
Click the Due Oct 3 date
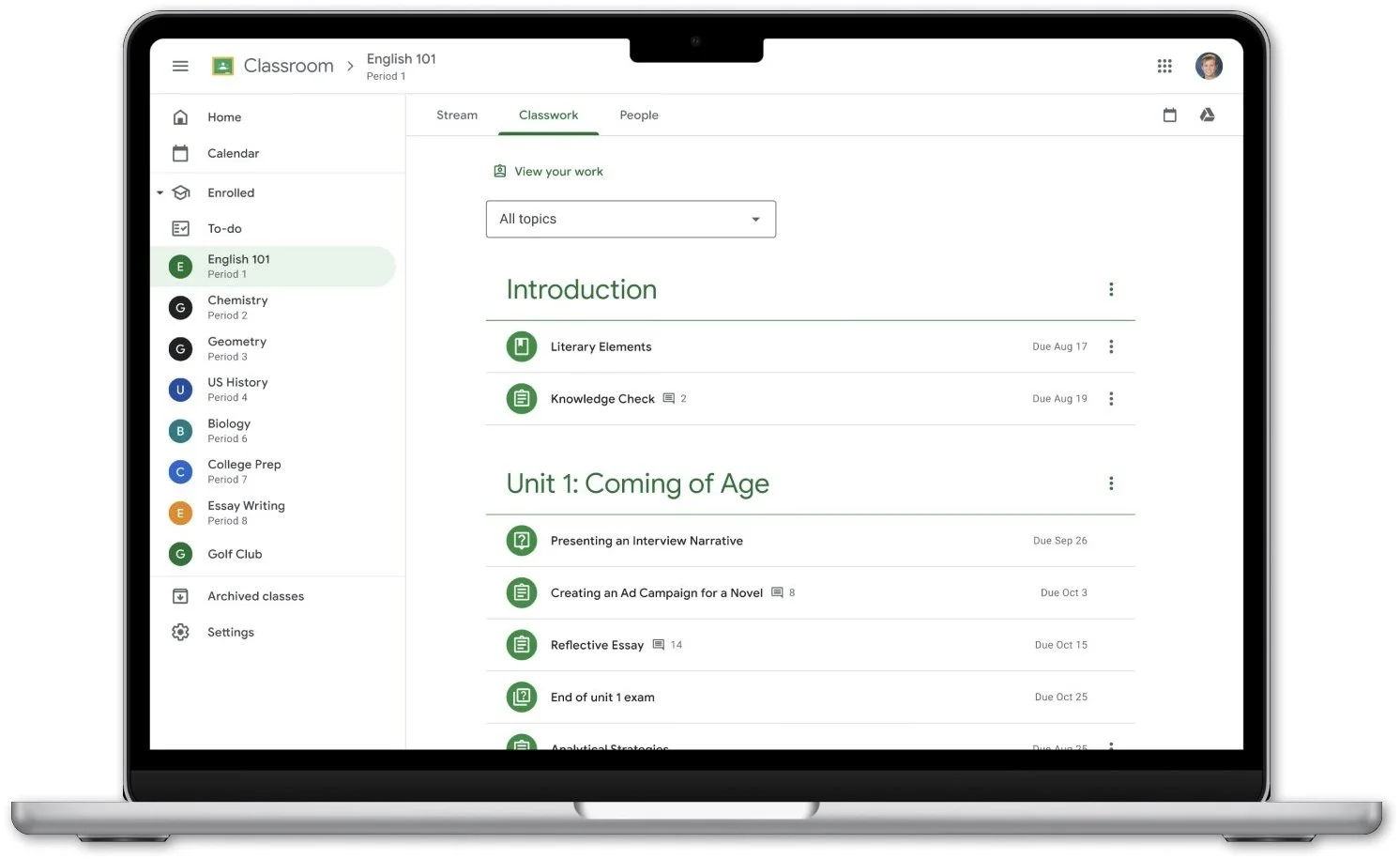(x=1064, y=592)
